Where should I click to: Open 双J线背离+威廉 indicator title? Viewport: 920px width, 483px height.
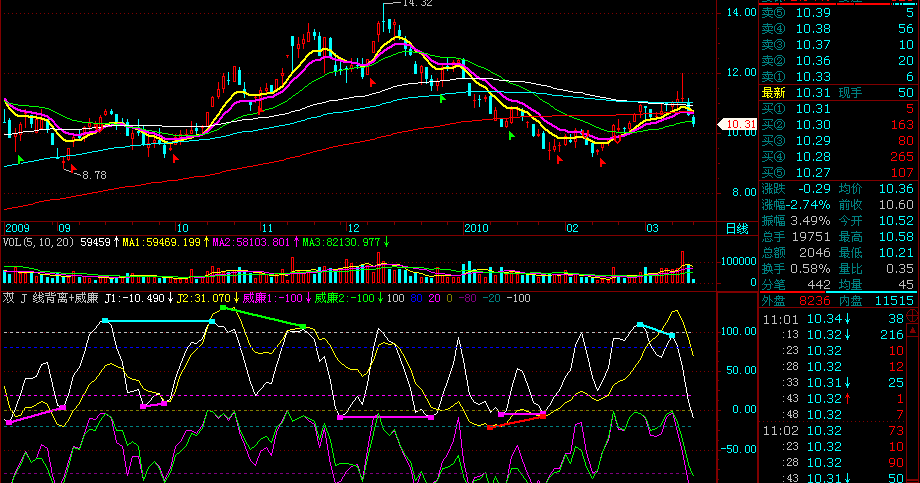click(x=50, y=298)
